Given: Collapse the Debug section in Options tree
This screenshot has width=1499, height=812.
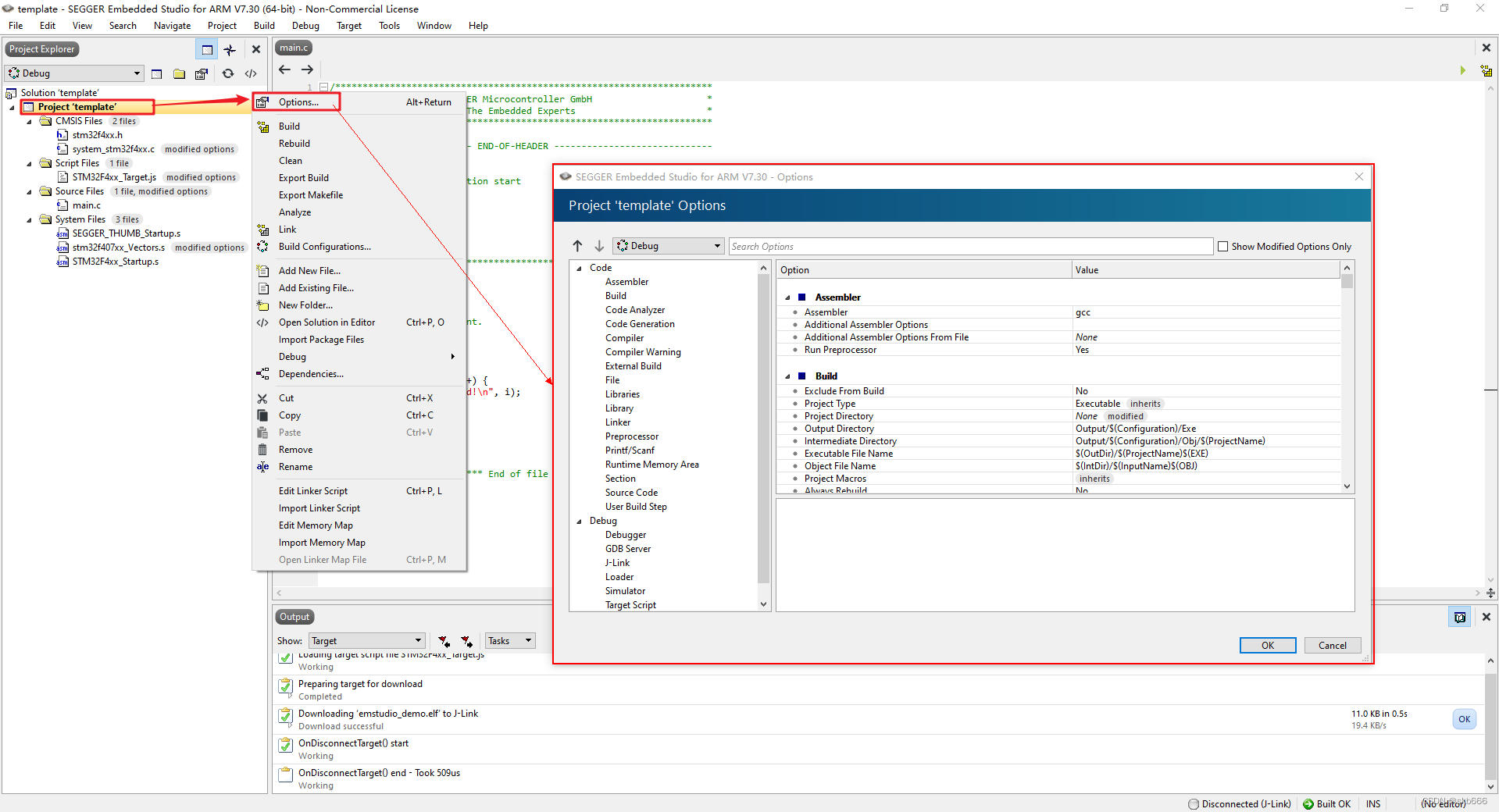Looking at the screenshot, I should pyautogui.click(x=580, y=521).
